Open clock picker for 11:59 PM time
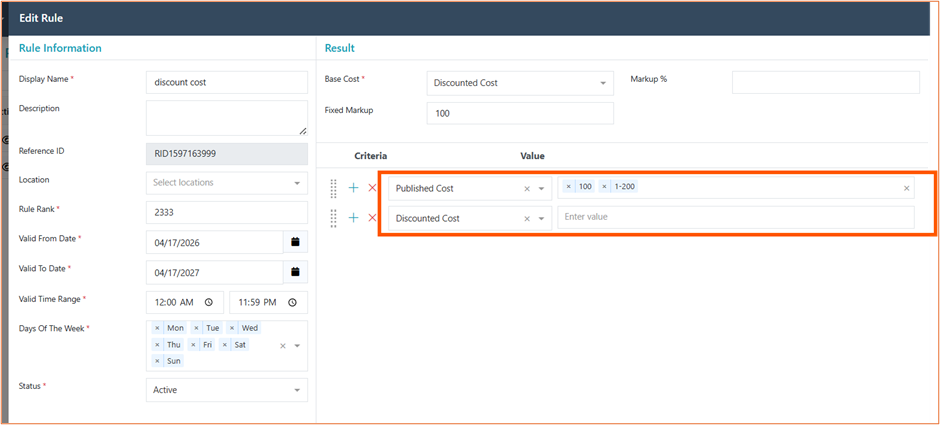The height and width of the screenshot is (425, 940). click(x=292, y=303)
